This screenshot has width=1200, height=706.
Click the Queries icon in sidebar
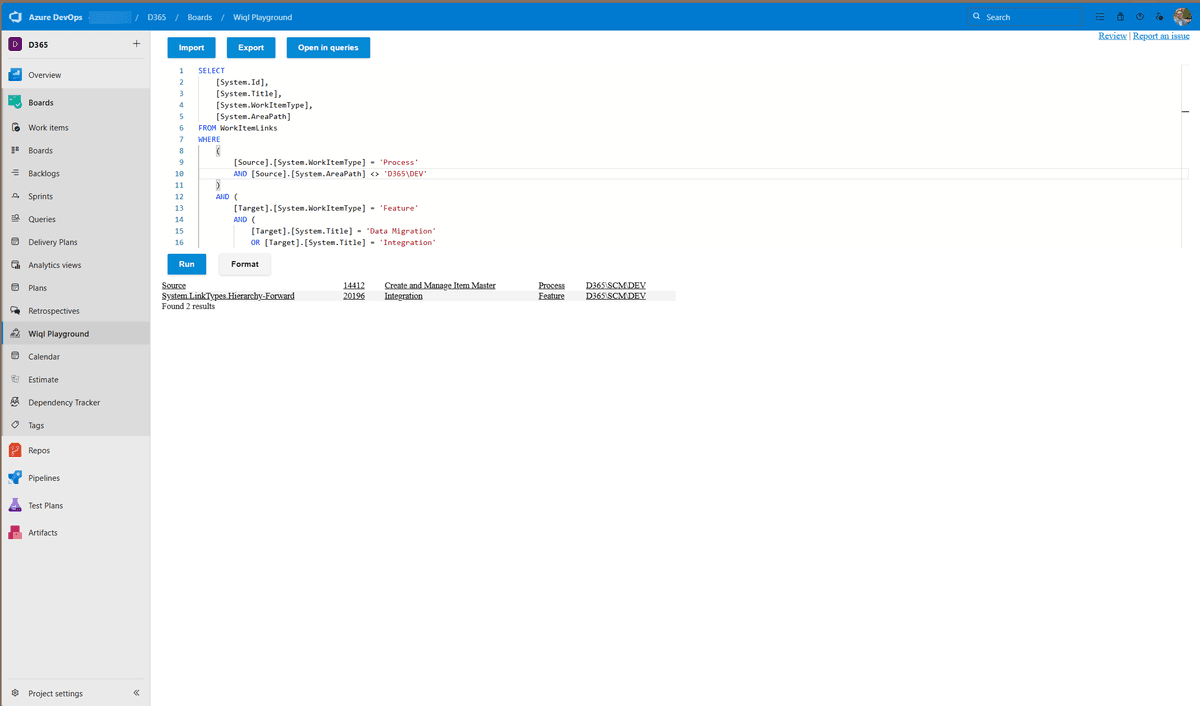(x=16, y=219)
